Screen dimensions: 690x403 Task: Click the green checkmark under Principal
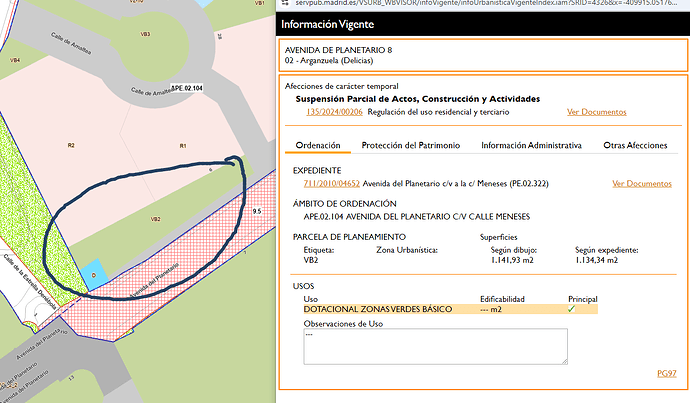coord(571,309)
